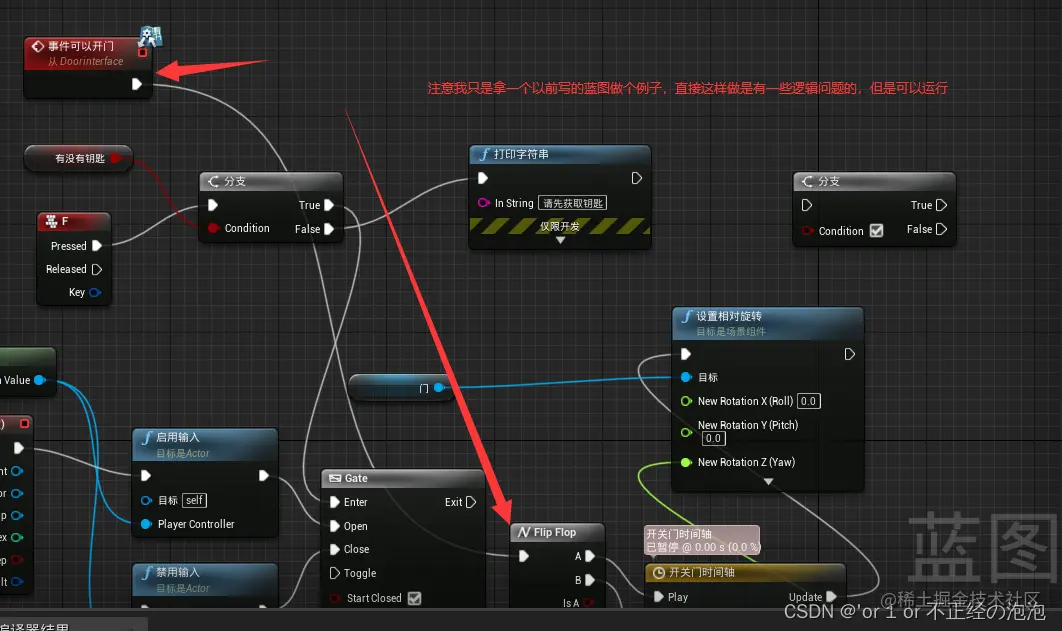Select the Flip Flop node title
The height and width of the screenshot is (631, 1062).
click(555, 532)
